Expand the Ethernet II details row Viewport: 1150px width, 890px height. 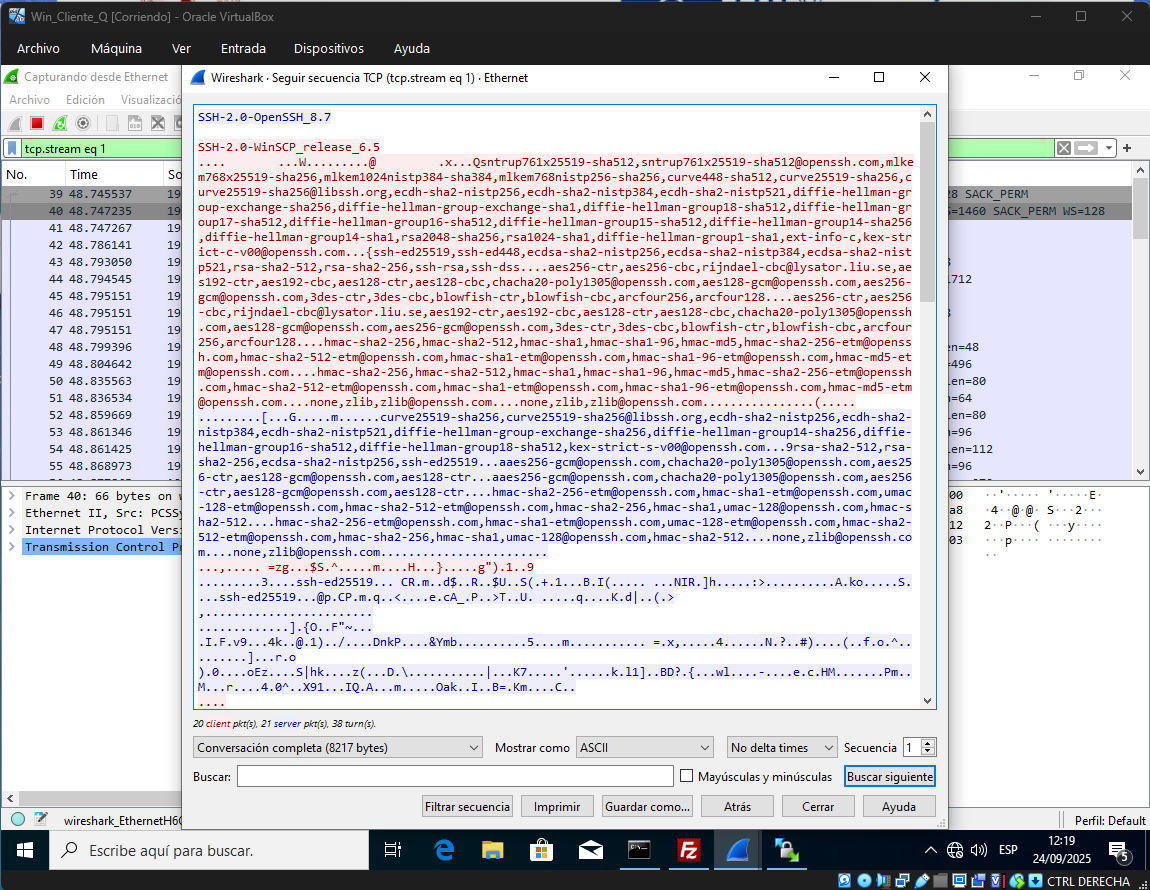click(12, 513)
